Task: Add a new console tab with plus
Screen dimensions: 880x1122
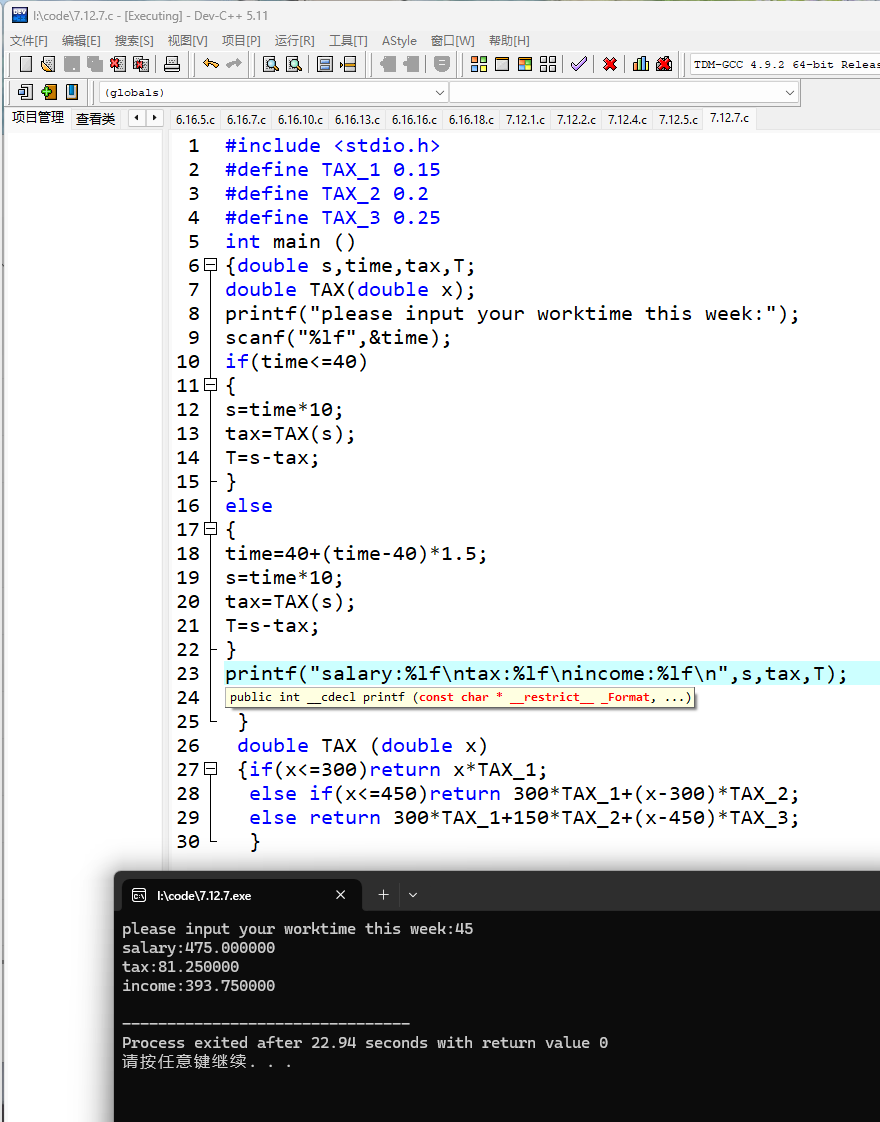Action: 383,894
